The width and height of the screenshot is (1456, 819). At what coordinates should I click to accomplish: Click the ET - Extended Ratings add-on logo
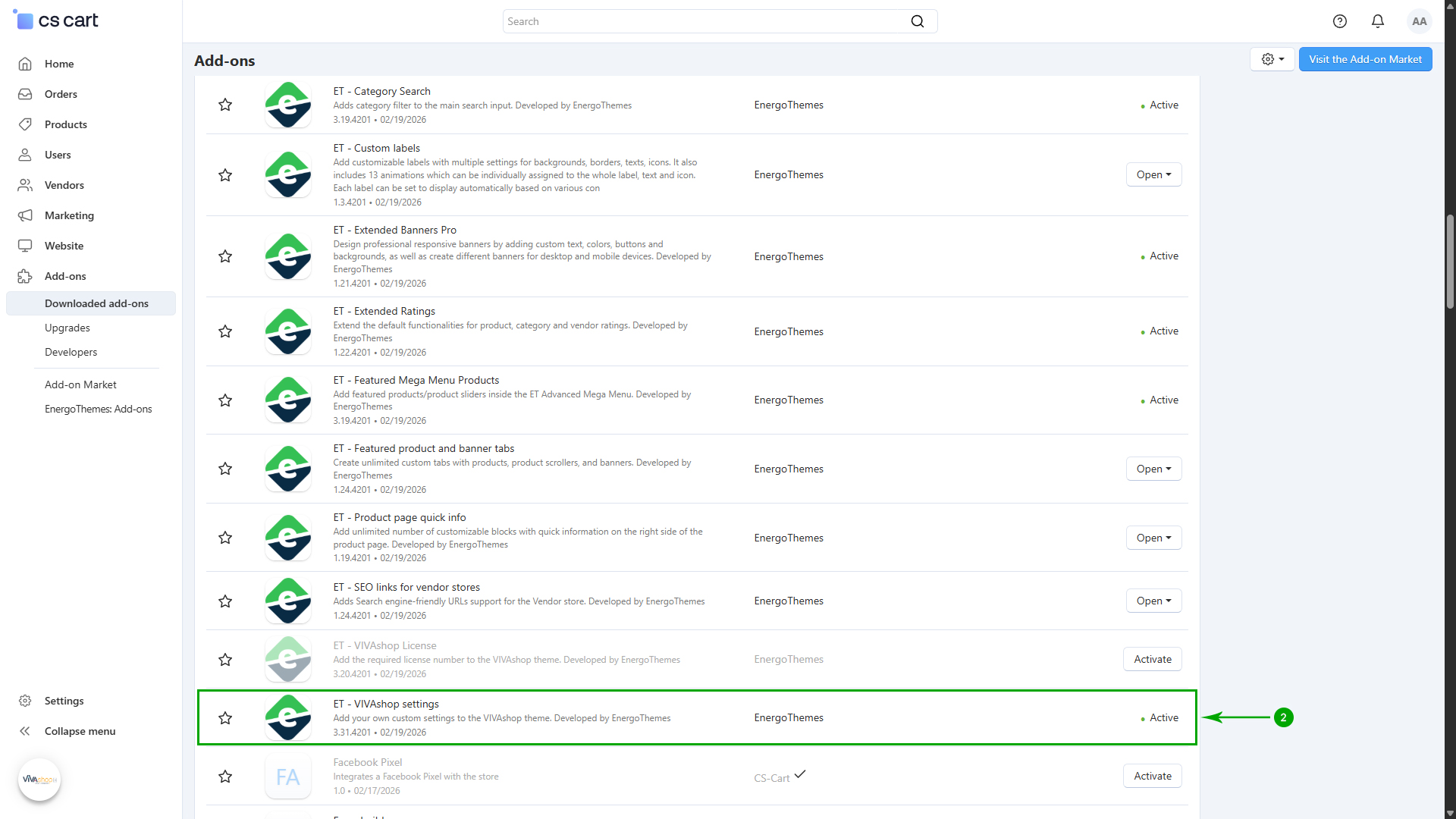(288, 331)
